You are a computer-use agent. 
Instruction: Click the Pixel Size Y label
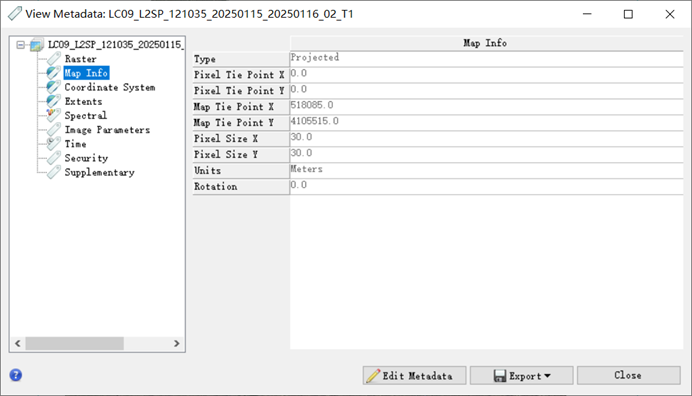[241, 154]
